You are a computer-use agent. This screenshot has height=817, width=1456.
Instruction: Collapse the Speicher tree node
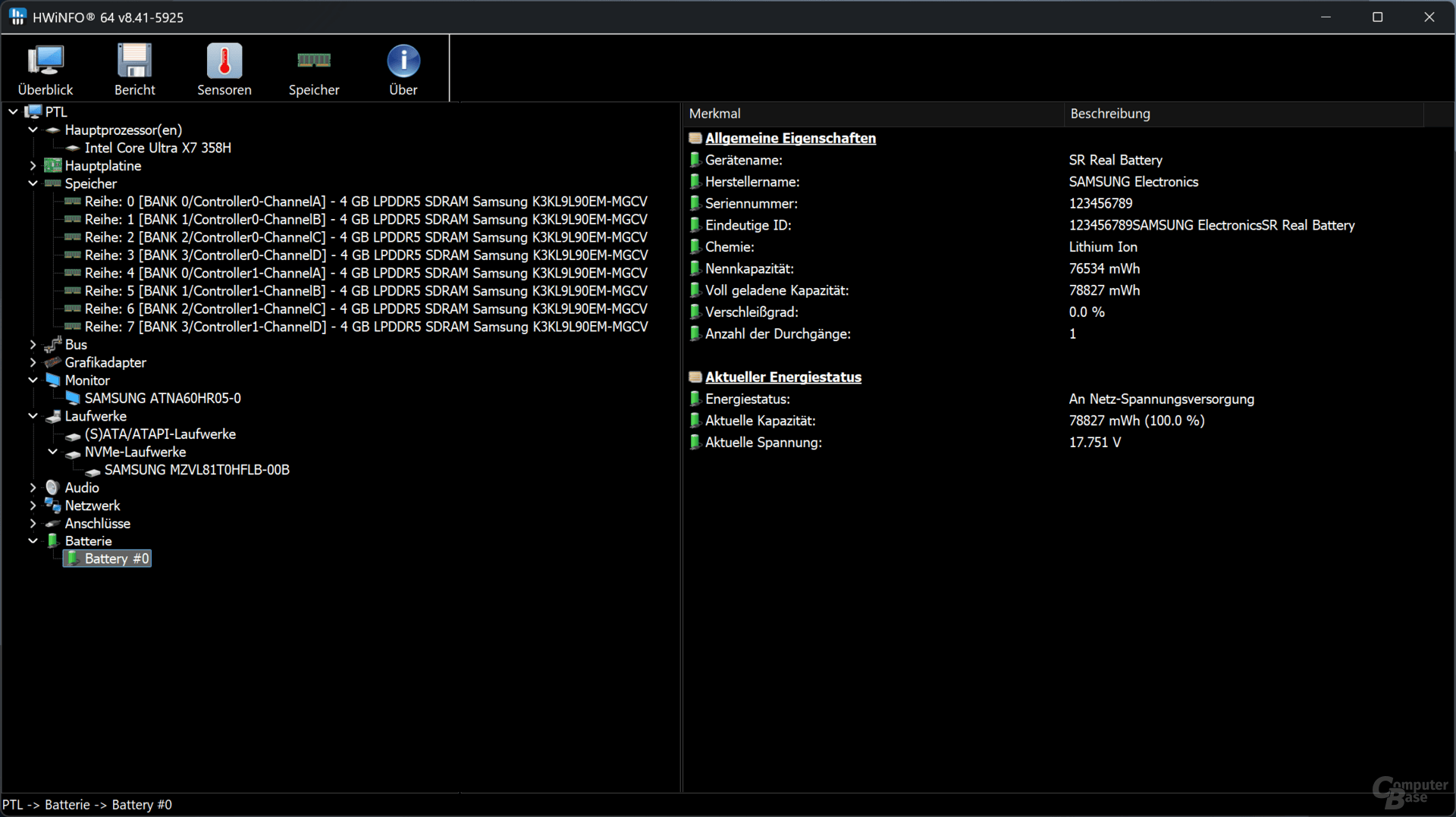[x=33, y=183]
